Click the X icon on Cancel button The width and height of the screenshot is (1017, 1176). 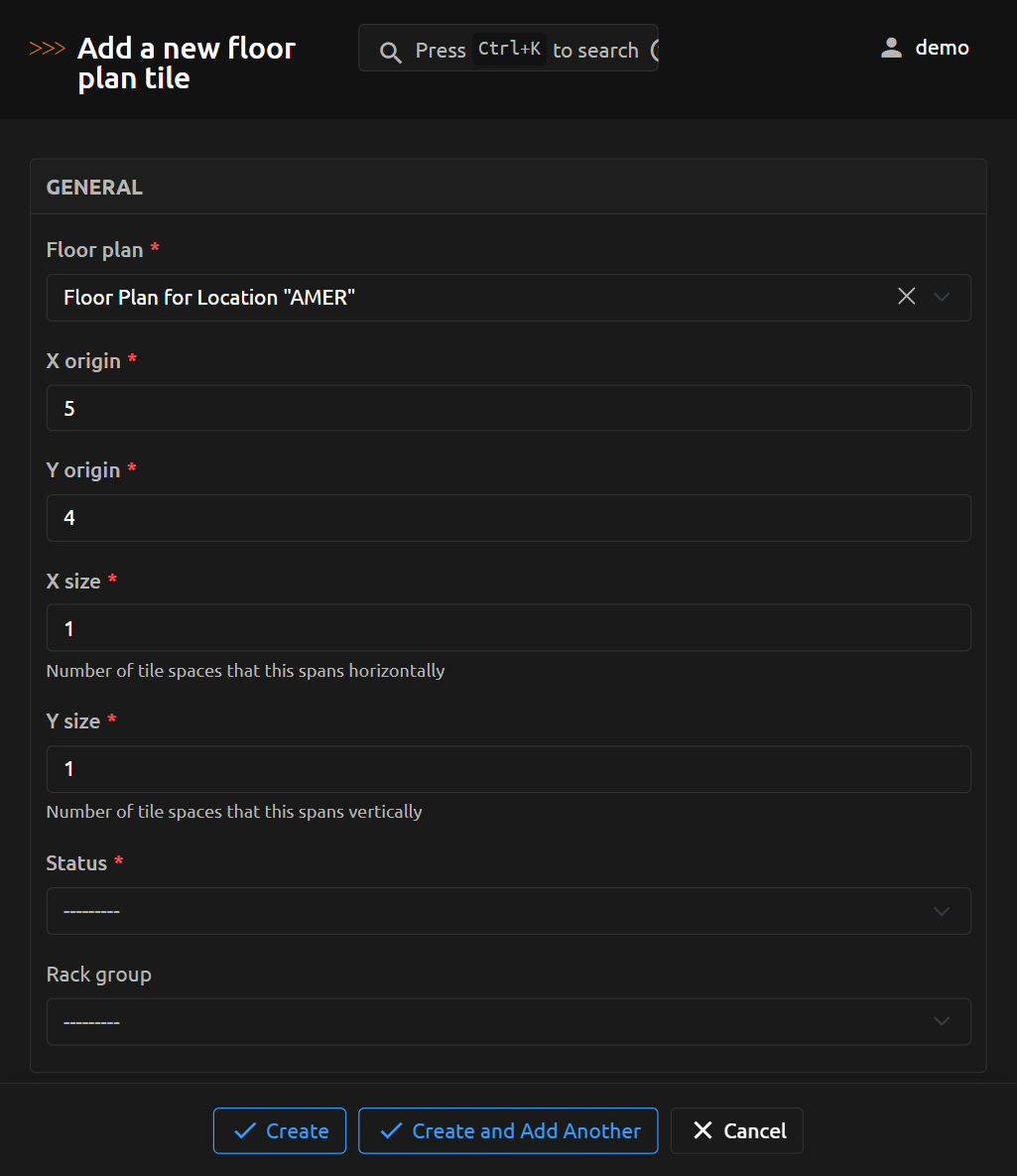702,1131
